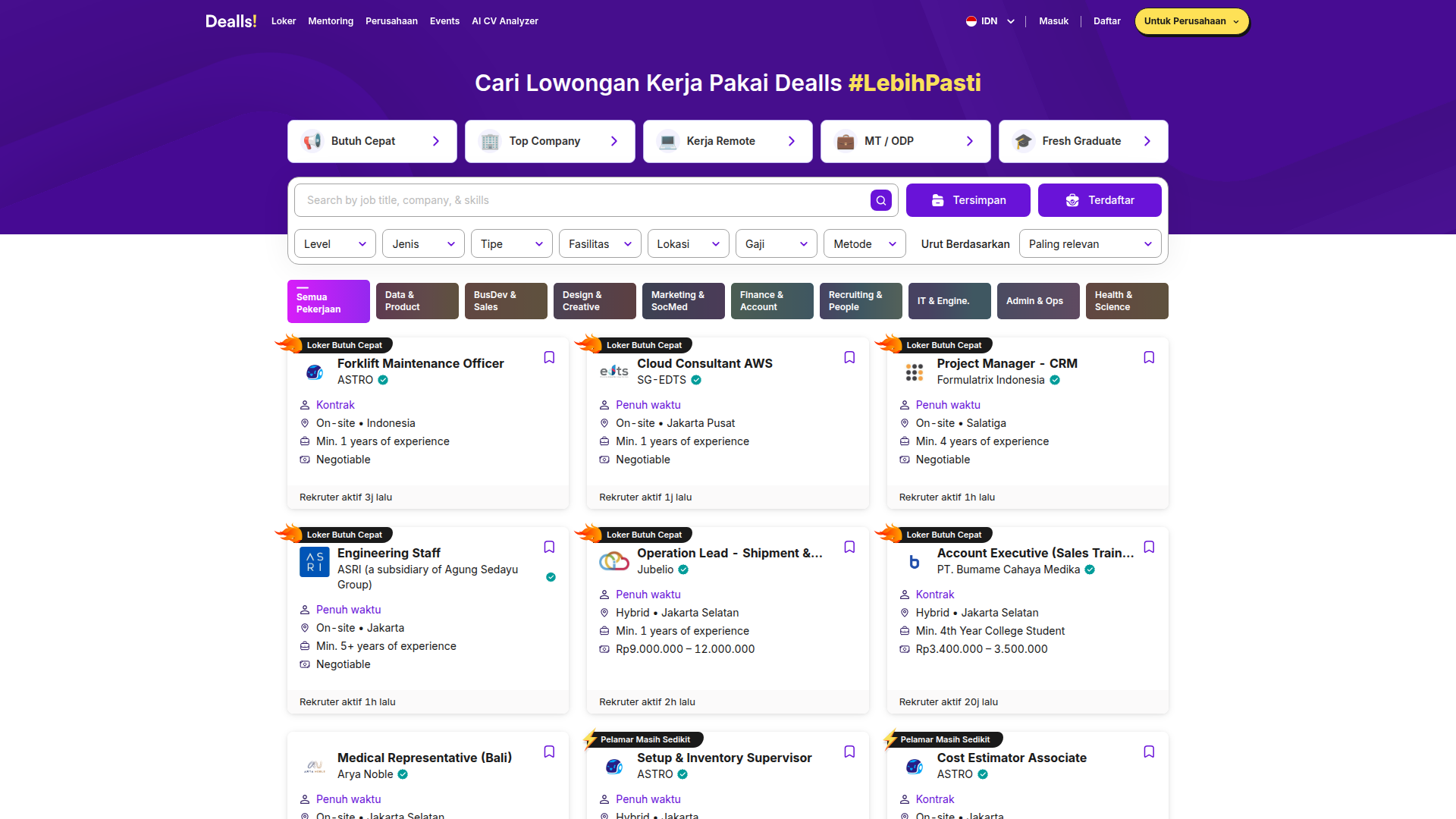Select the Data & Product category tab
This screenshot has height=819, width=1456.
tap(417, 301)
